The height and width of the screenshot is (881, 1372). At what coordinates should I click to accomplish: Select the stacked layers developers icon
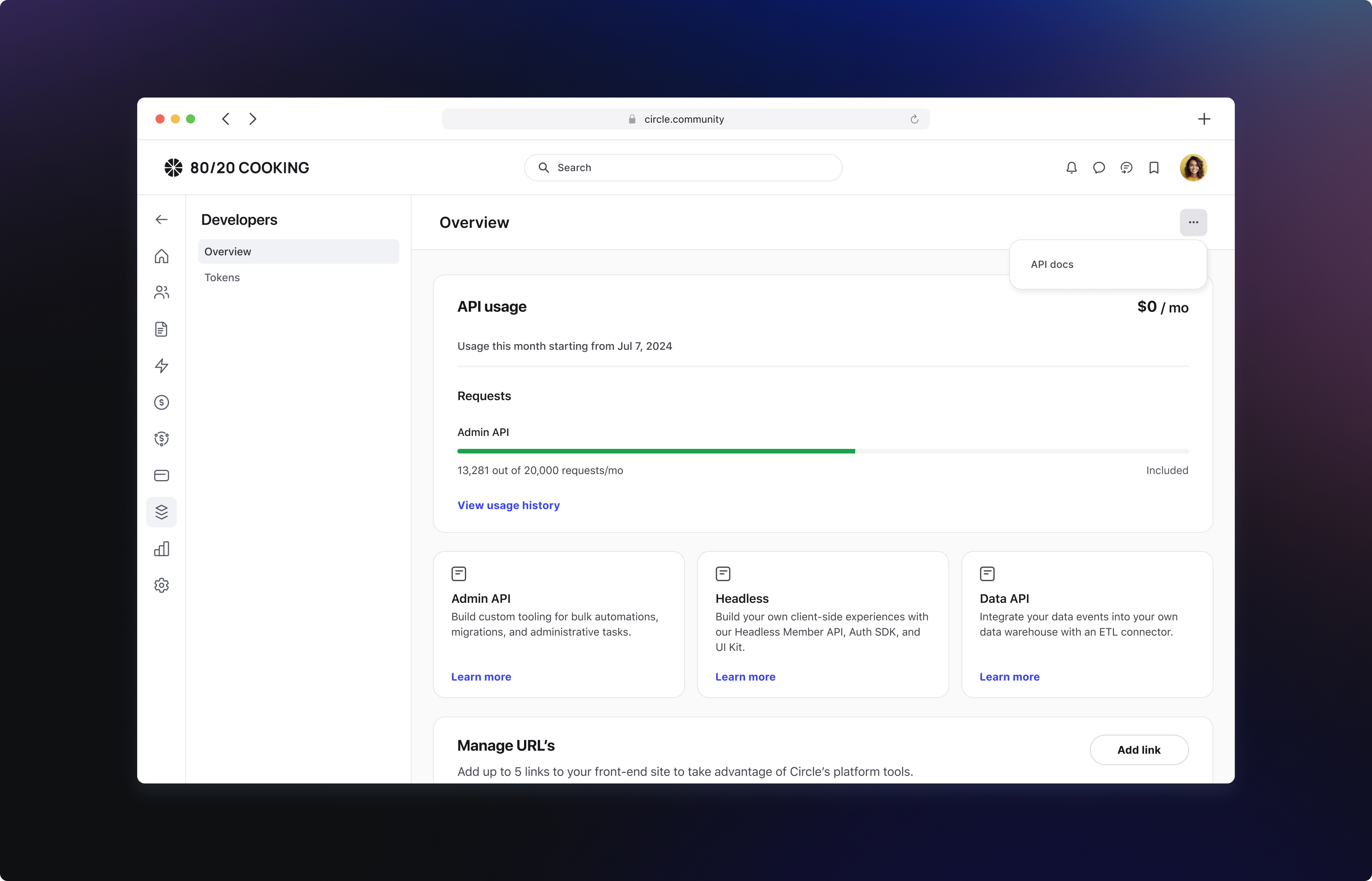pyautogui.click(x=161, y=512)
